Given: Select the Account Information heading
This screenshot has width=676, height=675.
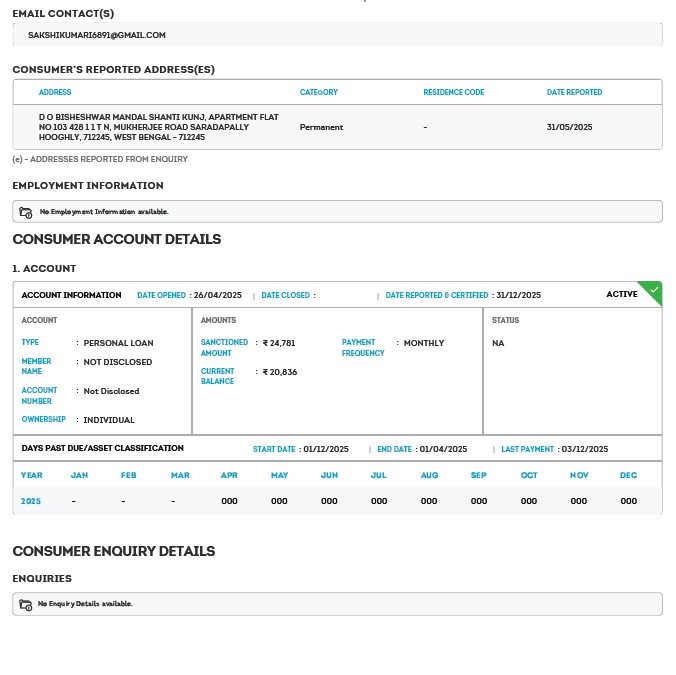Looking at the screenshot, I should (x=71, y=295).
